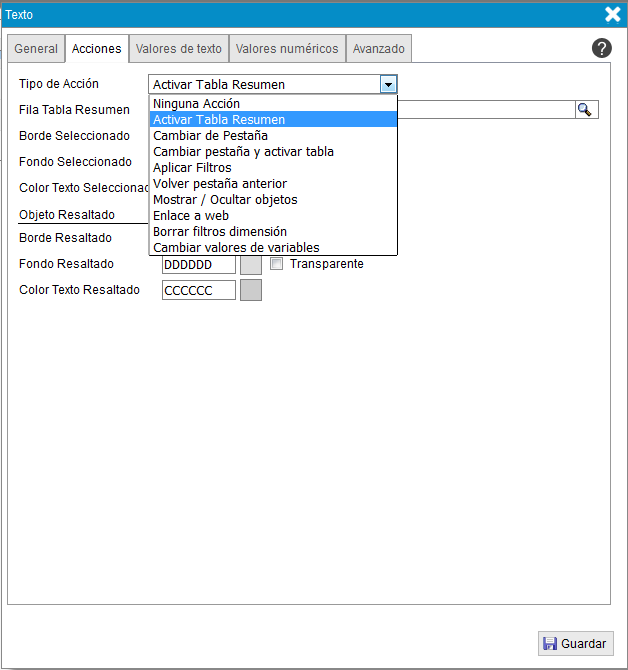Select Borrar filtros dimensión option
The image size is (628, 670).
click(220, 231)
